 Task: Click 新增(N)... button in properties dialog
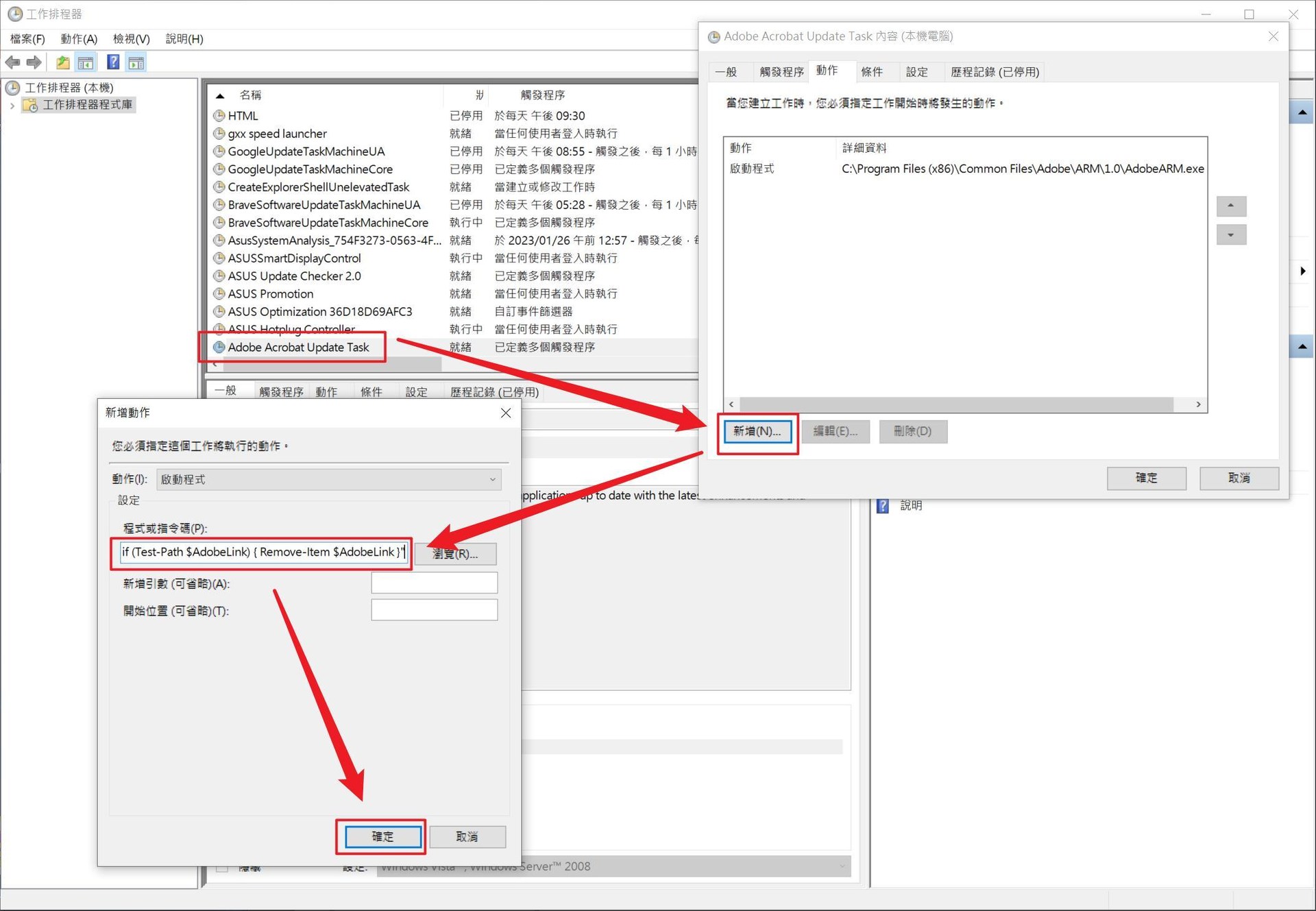[x=757, y=431]
